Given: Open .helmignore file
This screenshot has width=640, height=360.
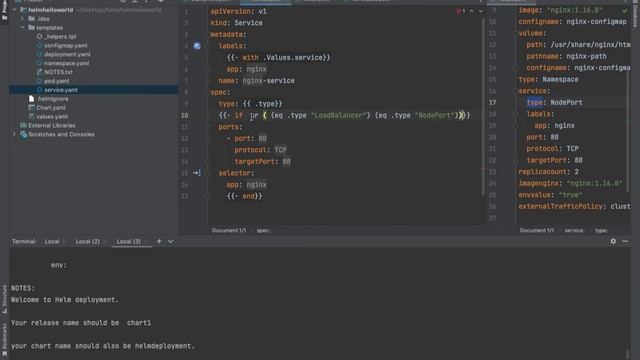Looking at the screenshot, I should click(53, 99).
